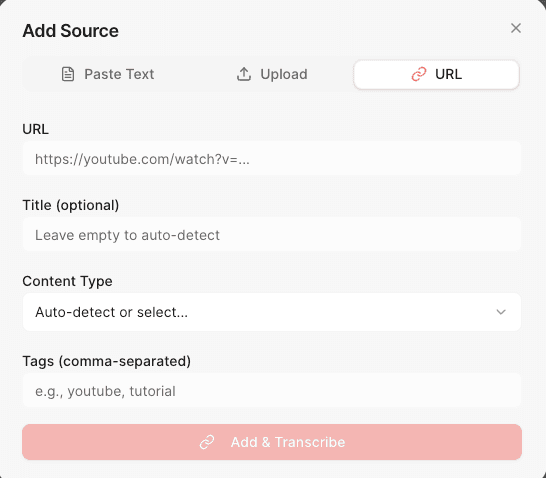Screen dimensions: 546x478
Task: Select the URL tab
Action: pyautogui.click(x=436, y=74)
